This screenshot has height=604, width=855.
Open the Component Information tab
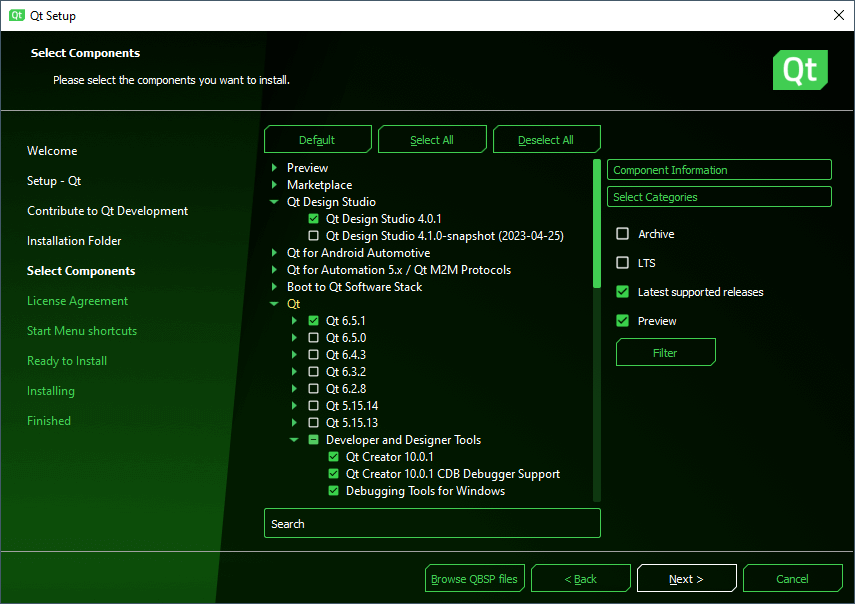click(x=719, y=170)
